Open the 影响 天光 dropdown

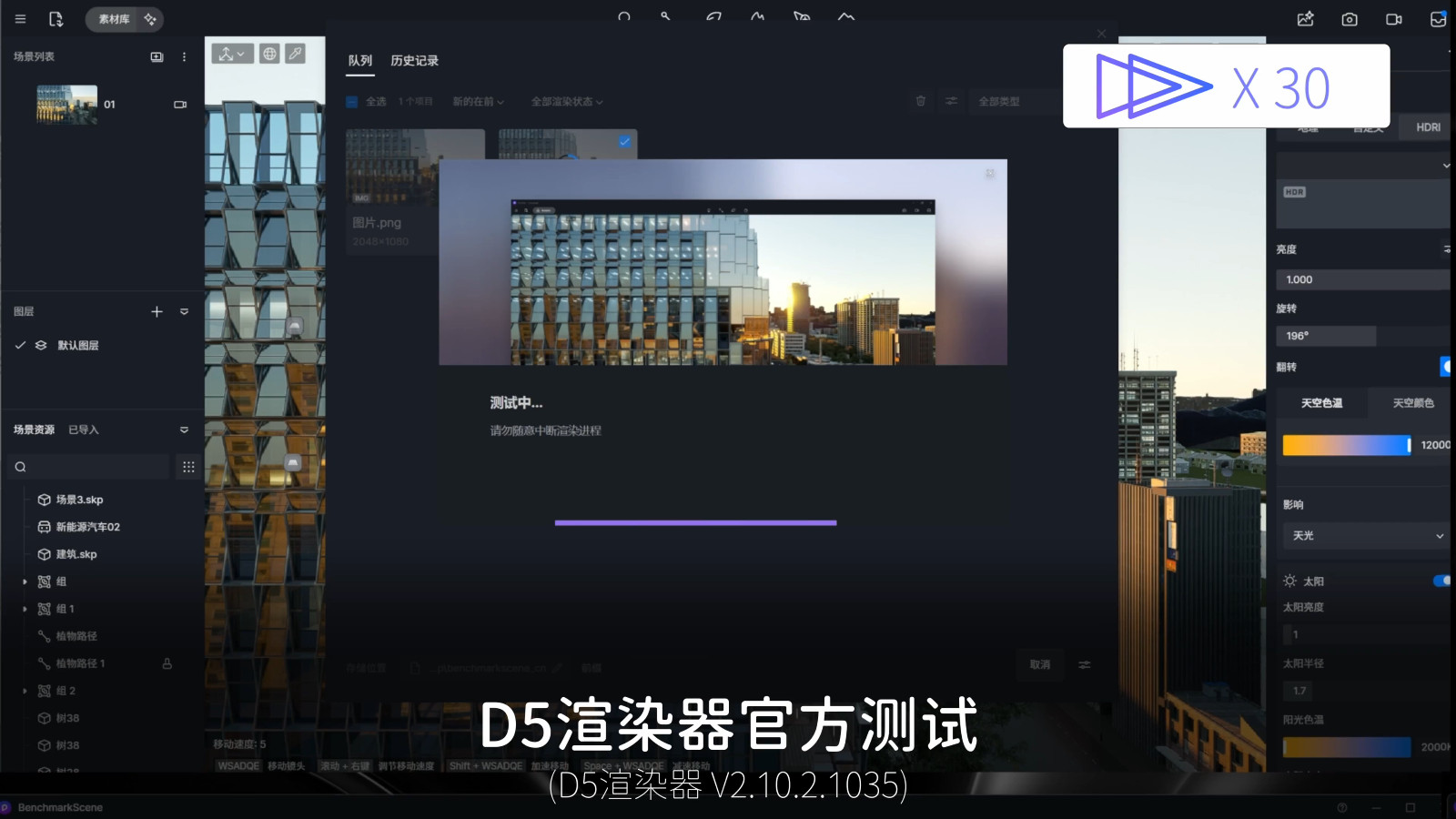click(1365, 536)
